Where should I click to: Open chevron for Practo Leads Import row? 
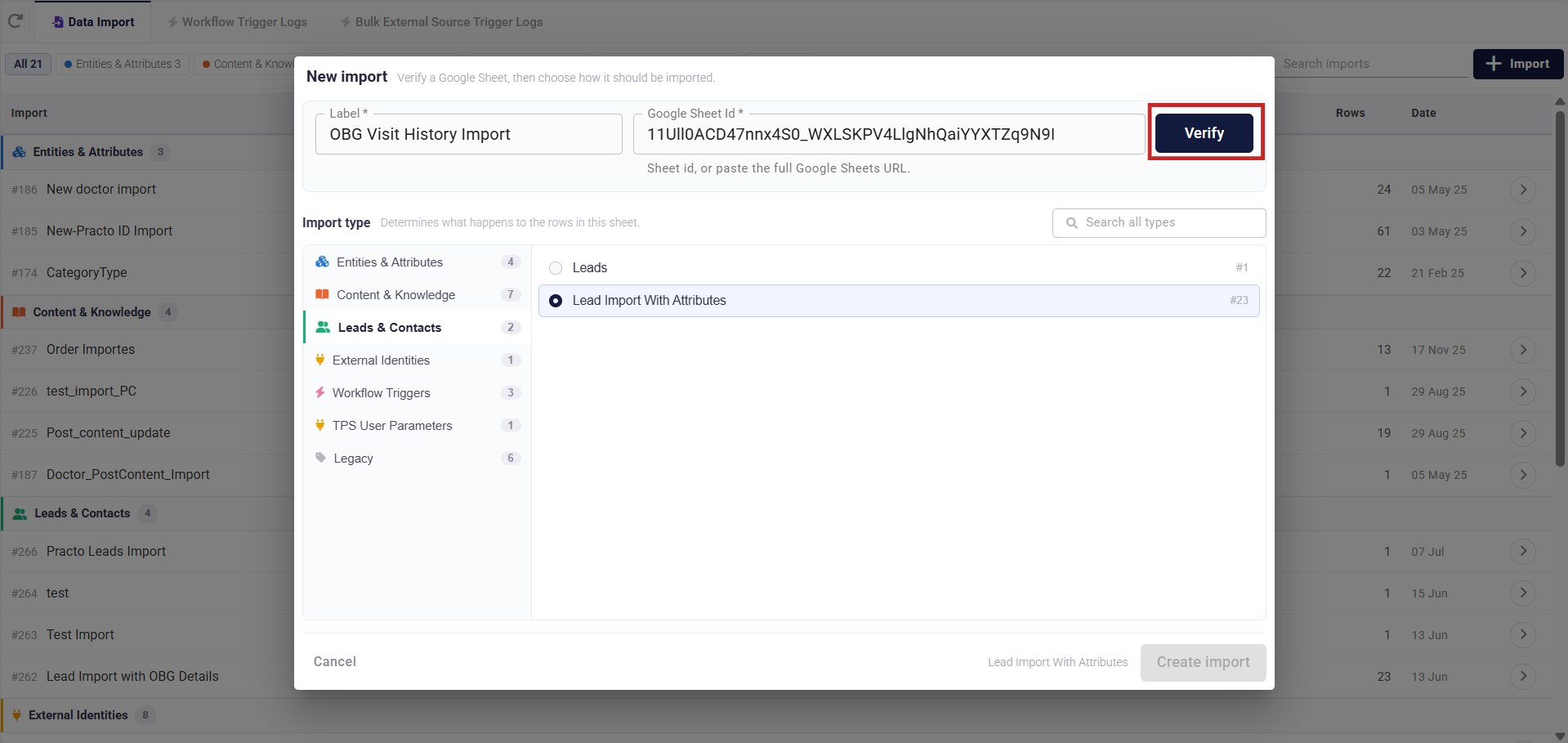point(1523,552)
